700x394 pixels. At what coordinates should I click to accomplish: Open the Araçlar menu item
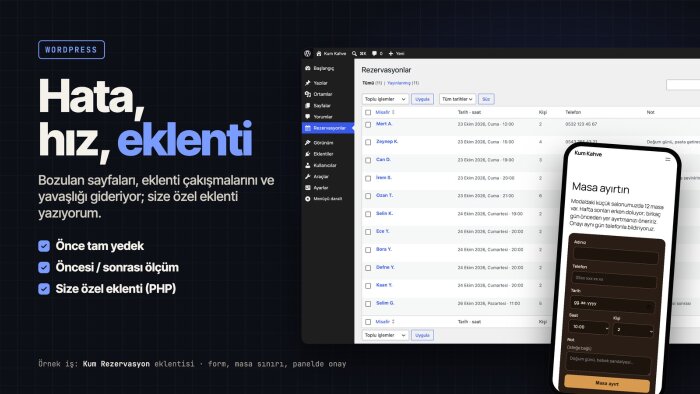point(328,177)
